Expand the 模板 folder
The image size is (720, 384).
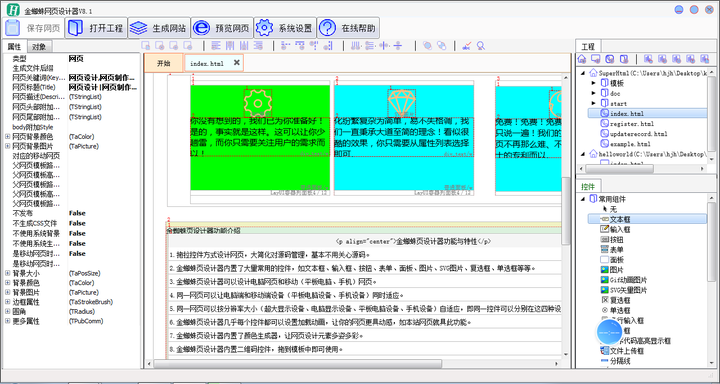click(x=594, y=83)
